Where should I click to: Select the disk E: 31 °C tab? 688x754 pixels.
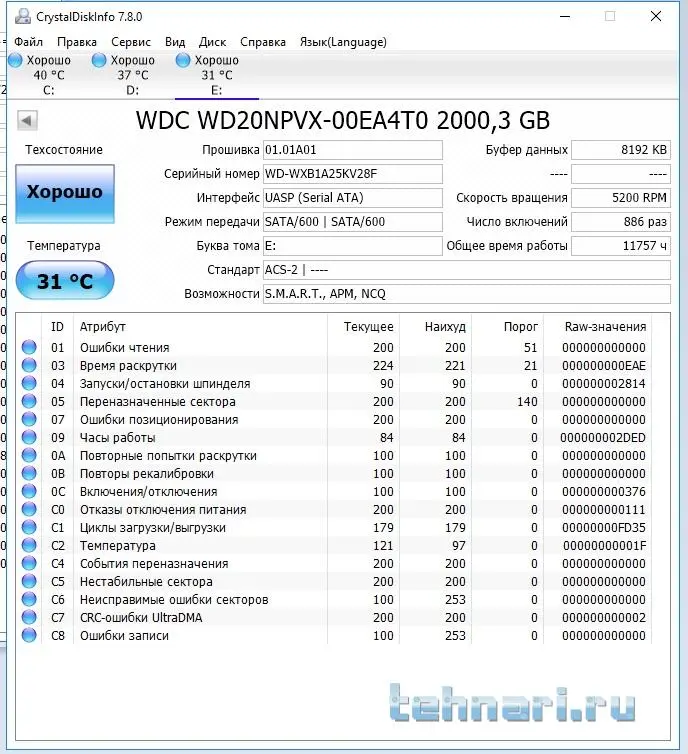217,75
